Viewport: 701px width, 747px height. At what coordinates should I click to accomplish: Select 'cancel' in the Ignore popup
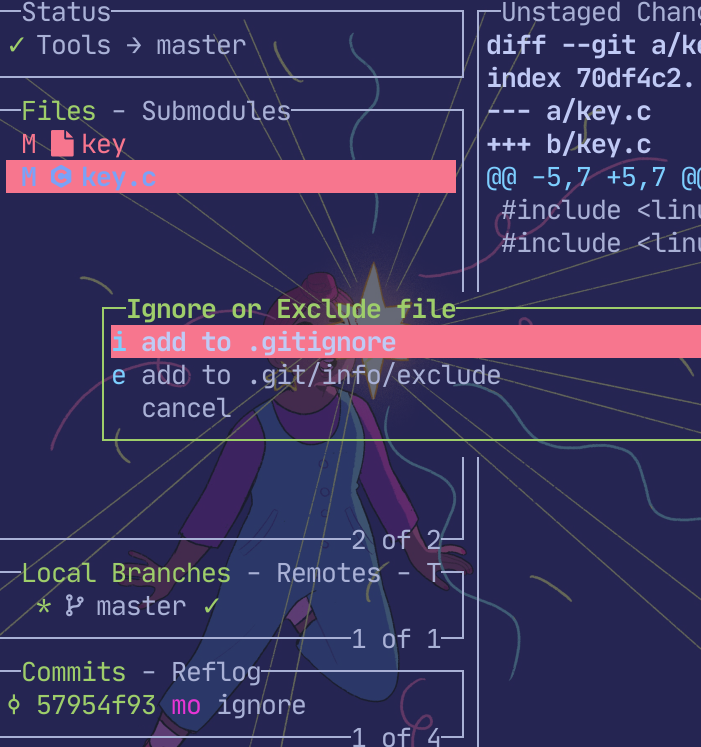click(x=186, y=408)
